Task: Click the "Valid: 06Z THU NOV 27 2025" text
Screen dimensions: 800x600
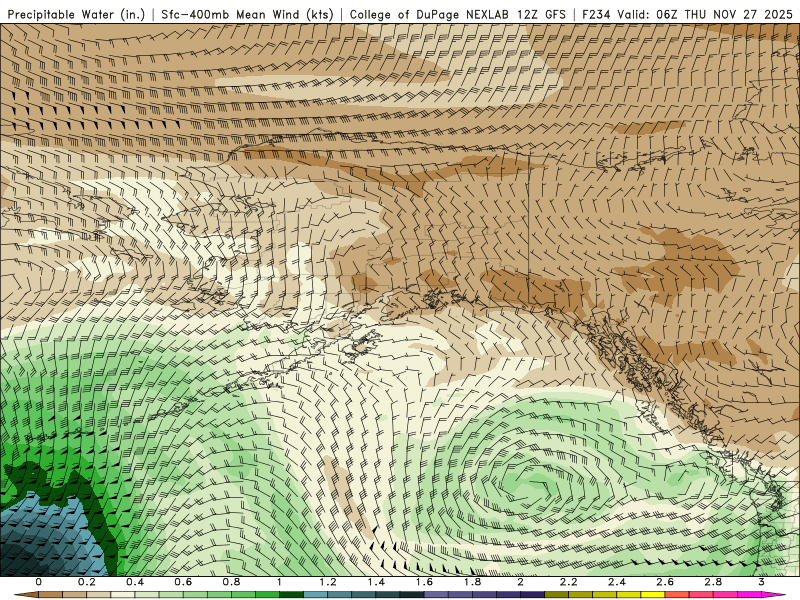Action: point(705,15)
